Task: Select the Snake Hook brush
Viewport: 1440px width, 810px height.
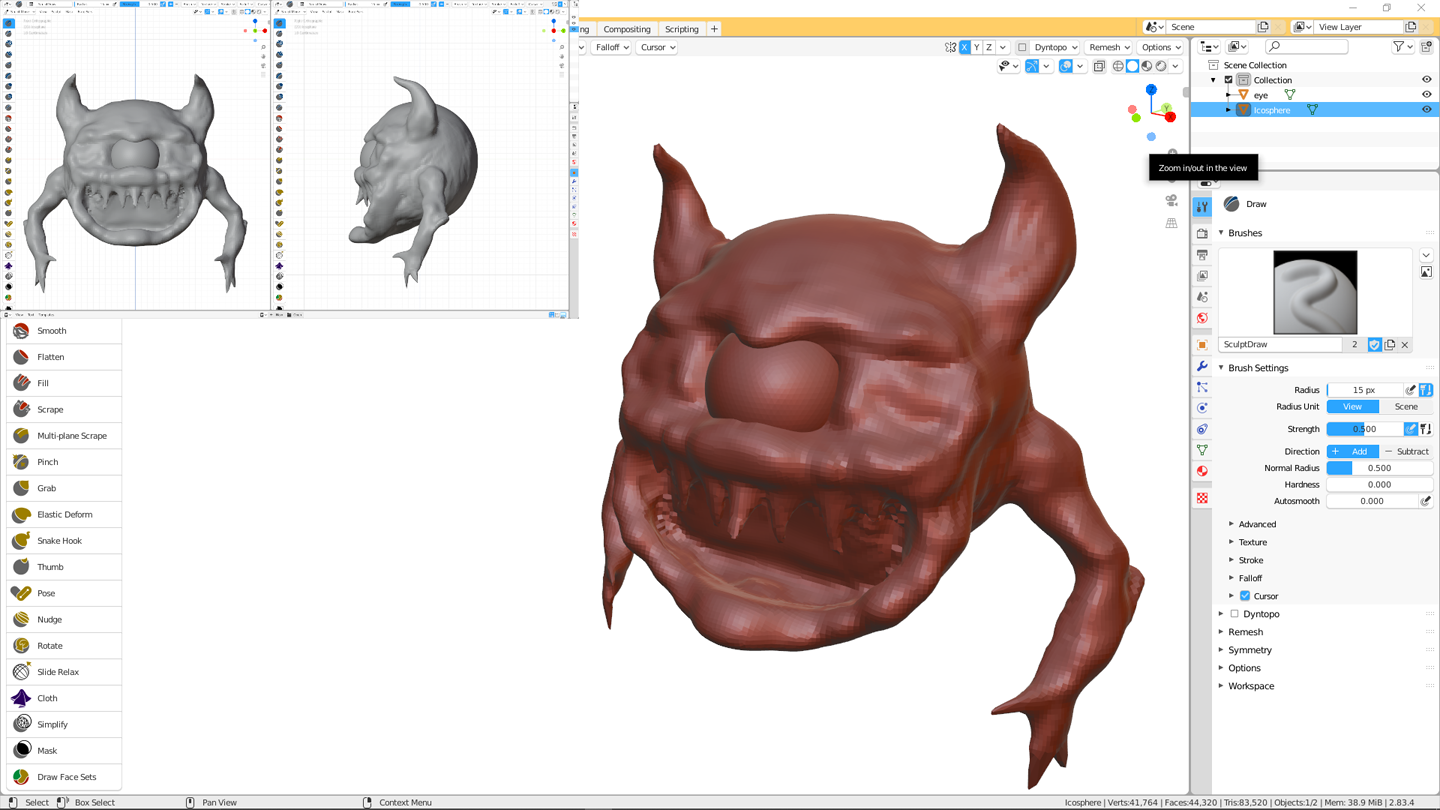Action: pyautogui.click(x=59, y=541)
